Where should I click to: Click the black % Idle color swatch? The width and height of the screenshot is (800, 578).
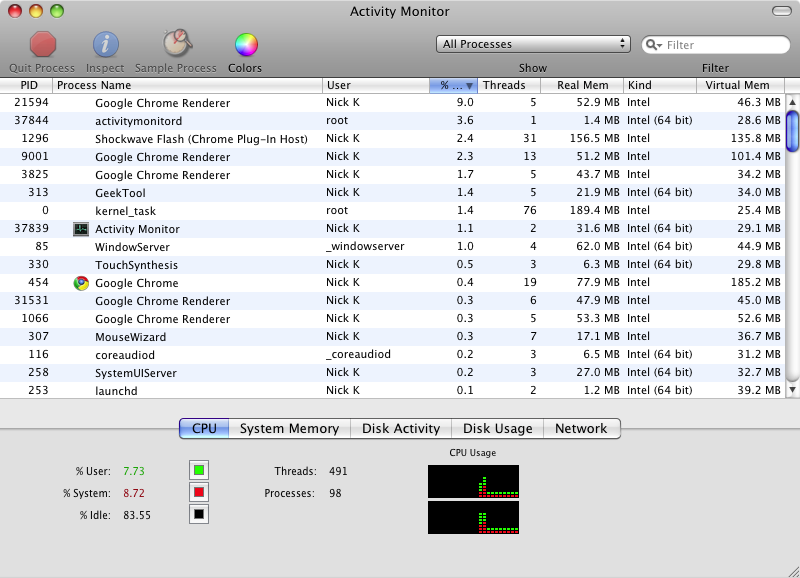click(x=199, y=514)
